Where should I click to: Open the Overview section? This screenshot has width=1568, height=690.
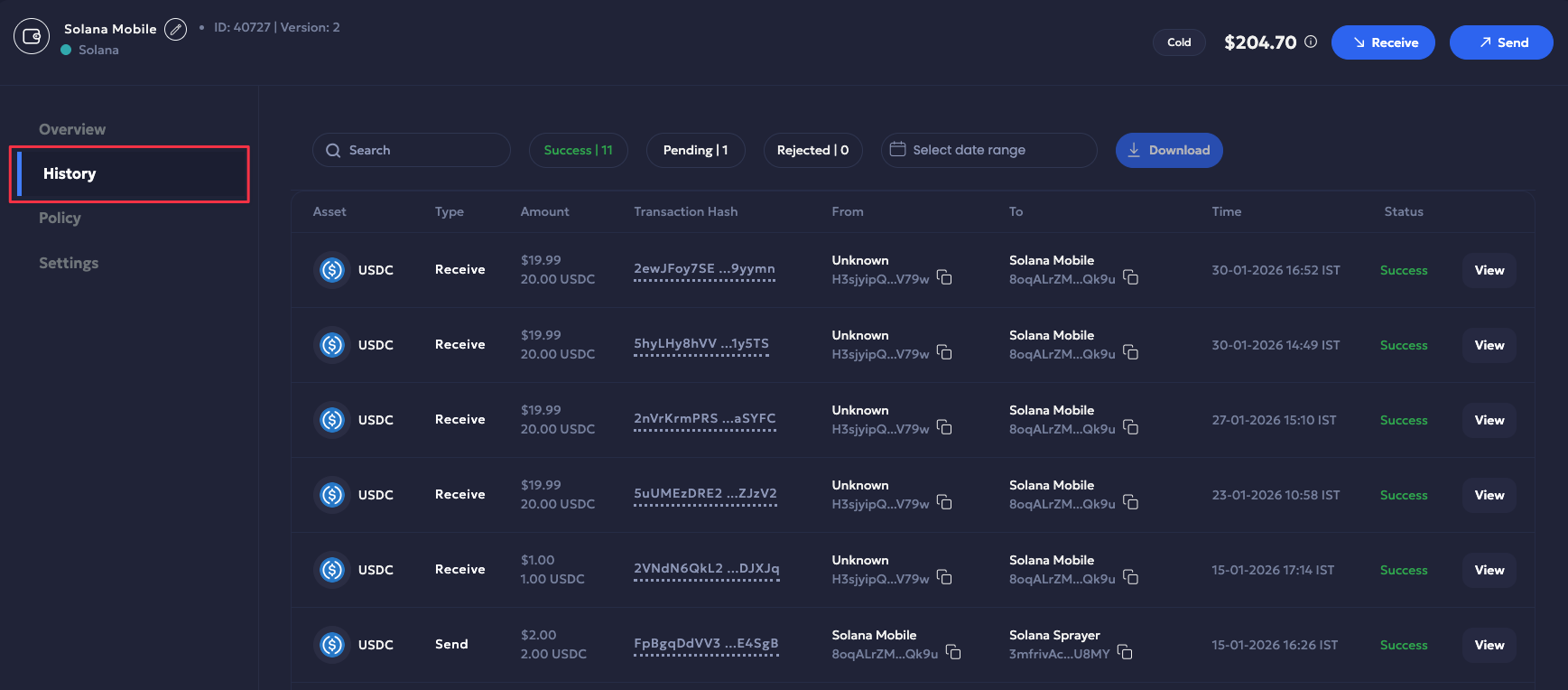tap(72, 129)
